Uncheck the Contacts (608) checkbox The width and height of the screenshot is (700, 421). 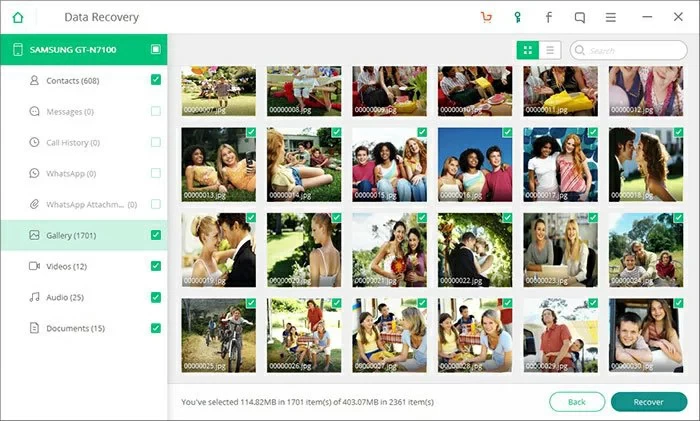pos(155,80)
